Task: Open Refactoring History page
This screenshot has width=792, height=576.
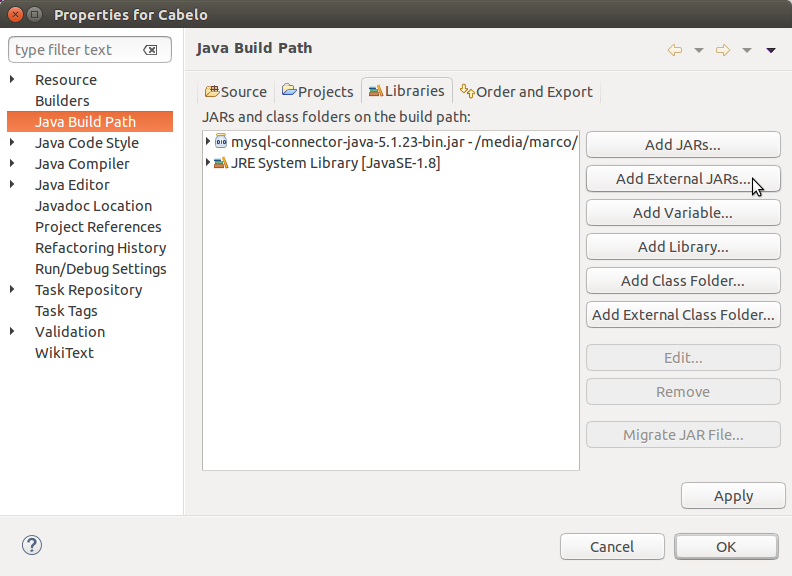Action: click(x=101, y=248)
